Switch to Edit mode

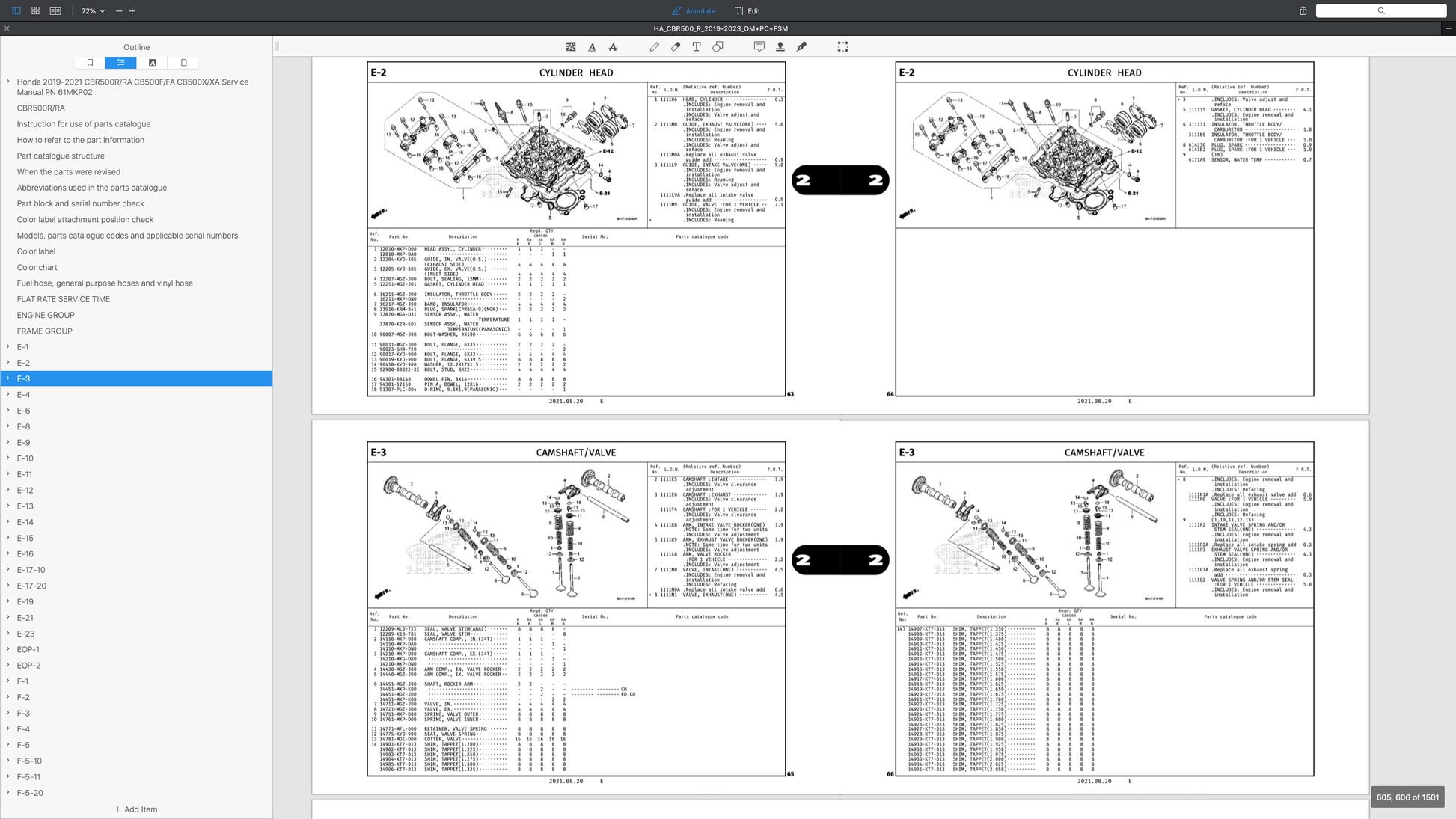pos(747,11)
